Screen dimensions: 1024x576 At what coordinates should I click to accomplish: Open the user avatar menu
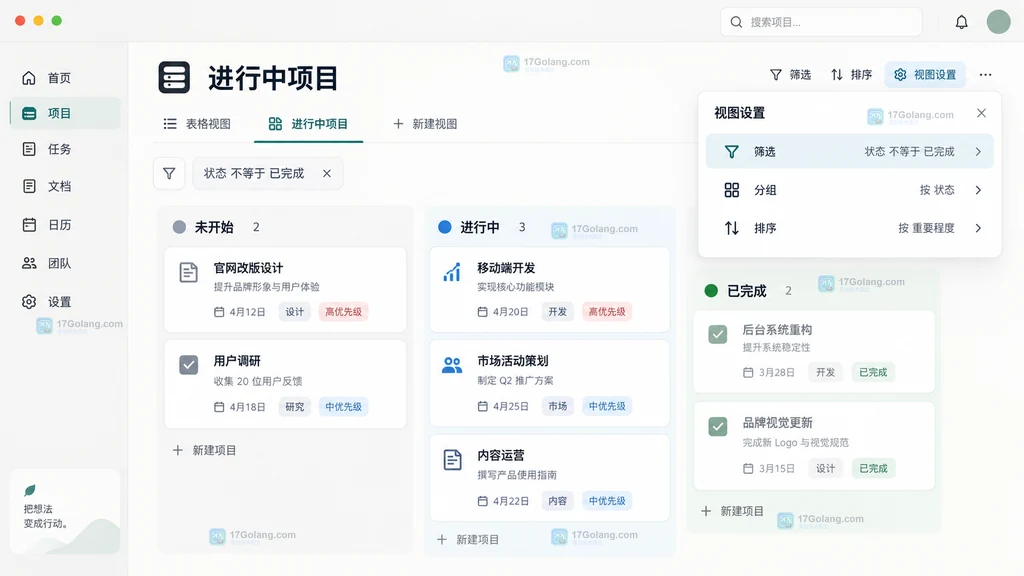999,22
